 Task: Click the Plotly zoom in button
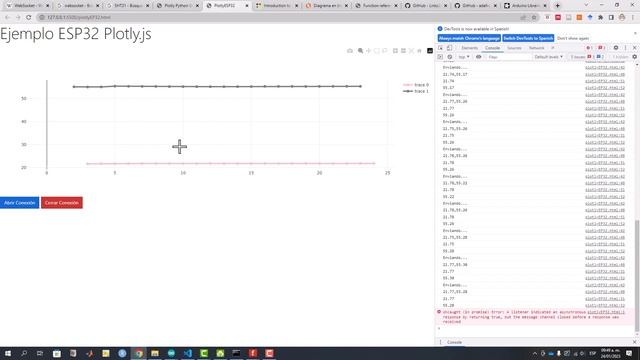coord(395,51)
